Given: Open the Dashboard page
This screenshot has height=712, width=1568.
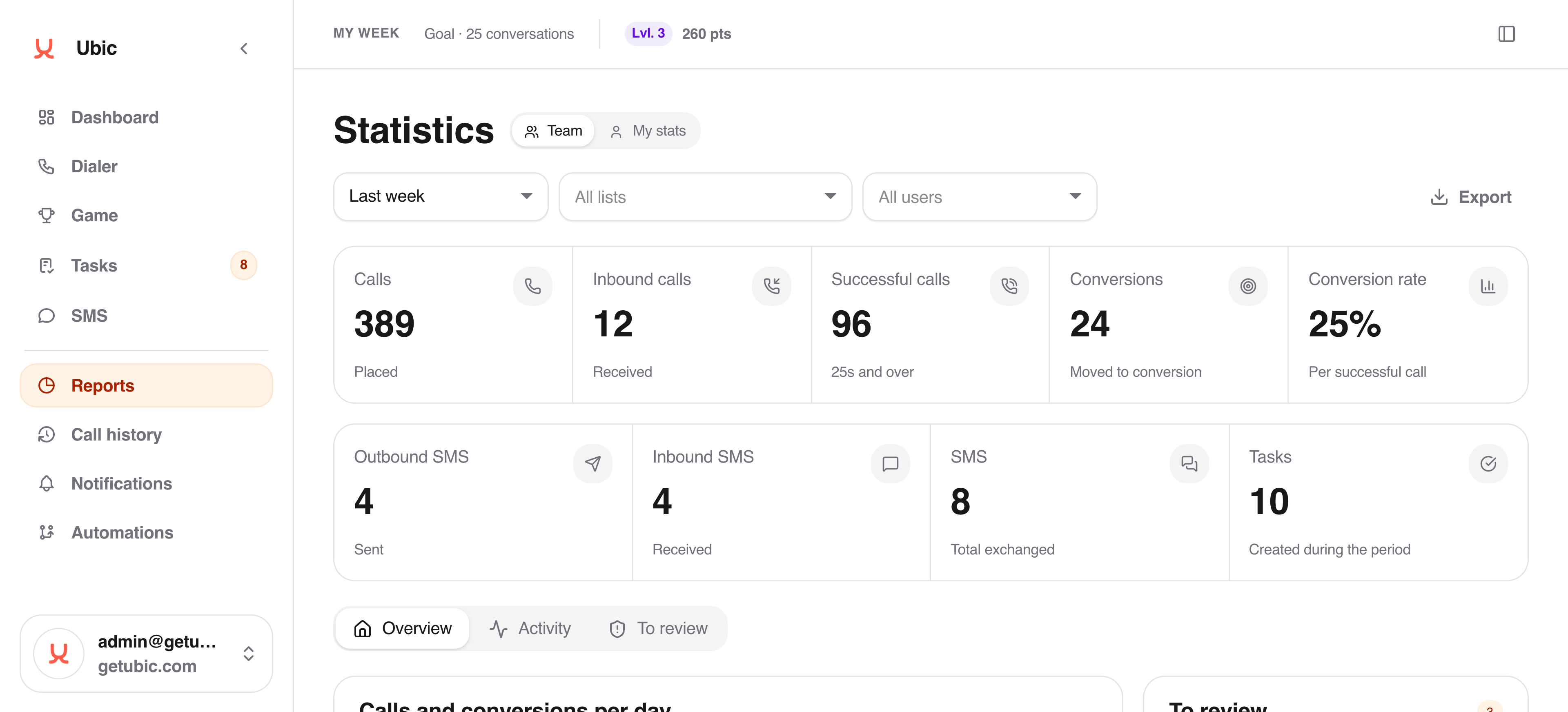Looking at the screenshot, I should coord(146,118).
